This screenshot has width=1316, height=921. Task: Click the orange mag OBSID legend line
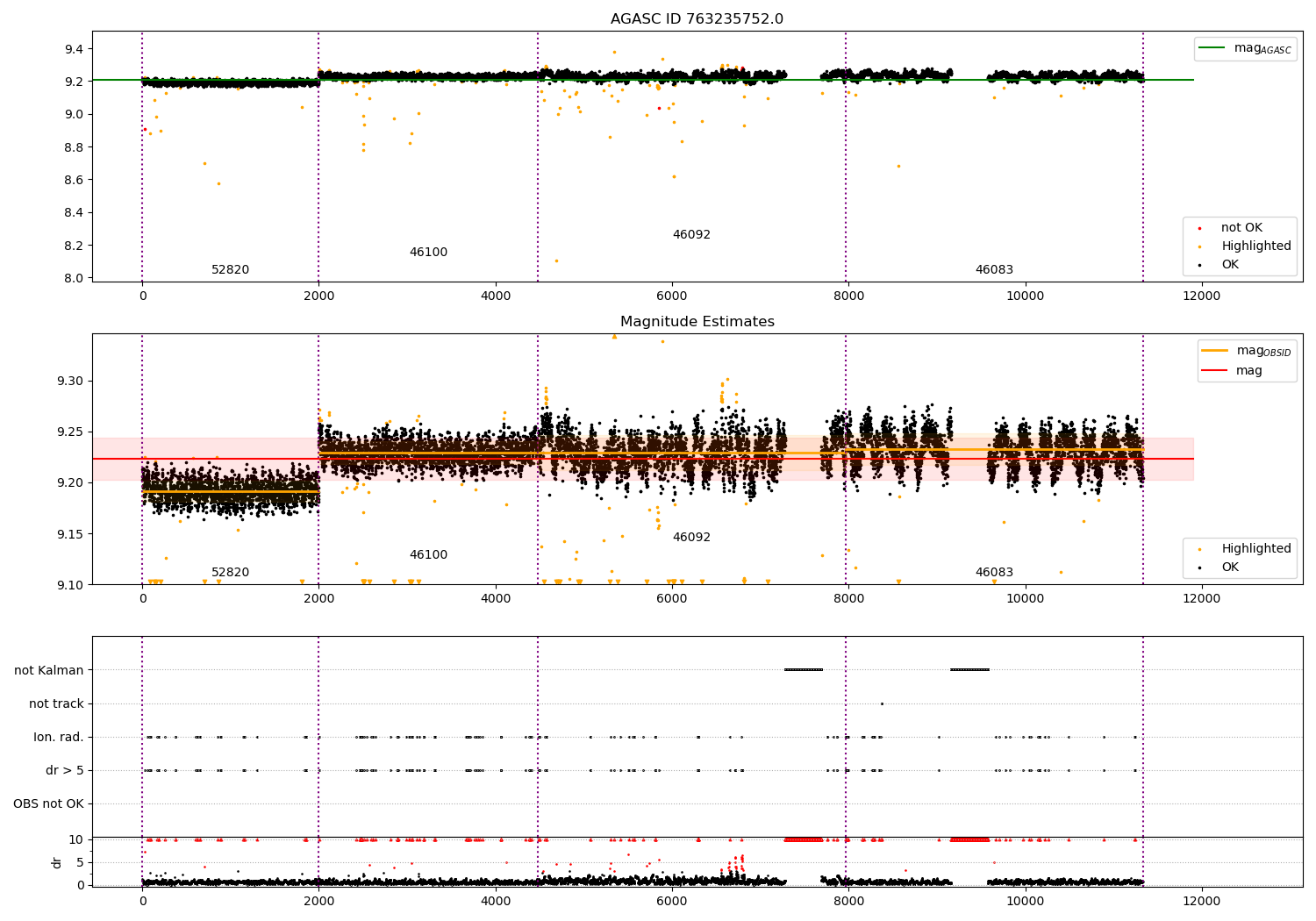[1214, 351]
